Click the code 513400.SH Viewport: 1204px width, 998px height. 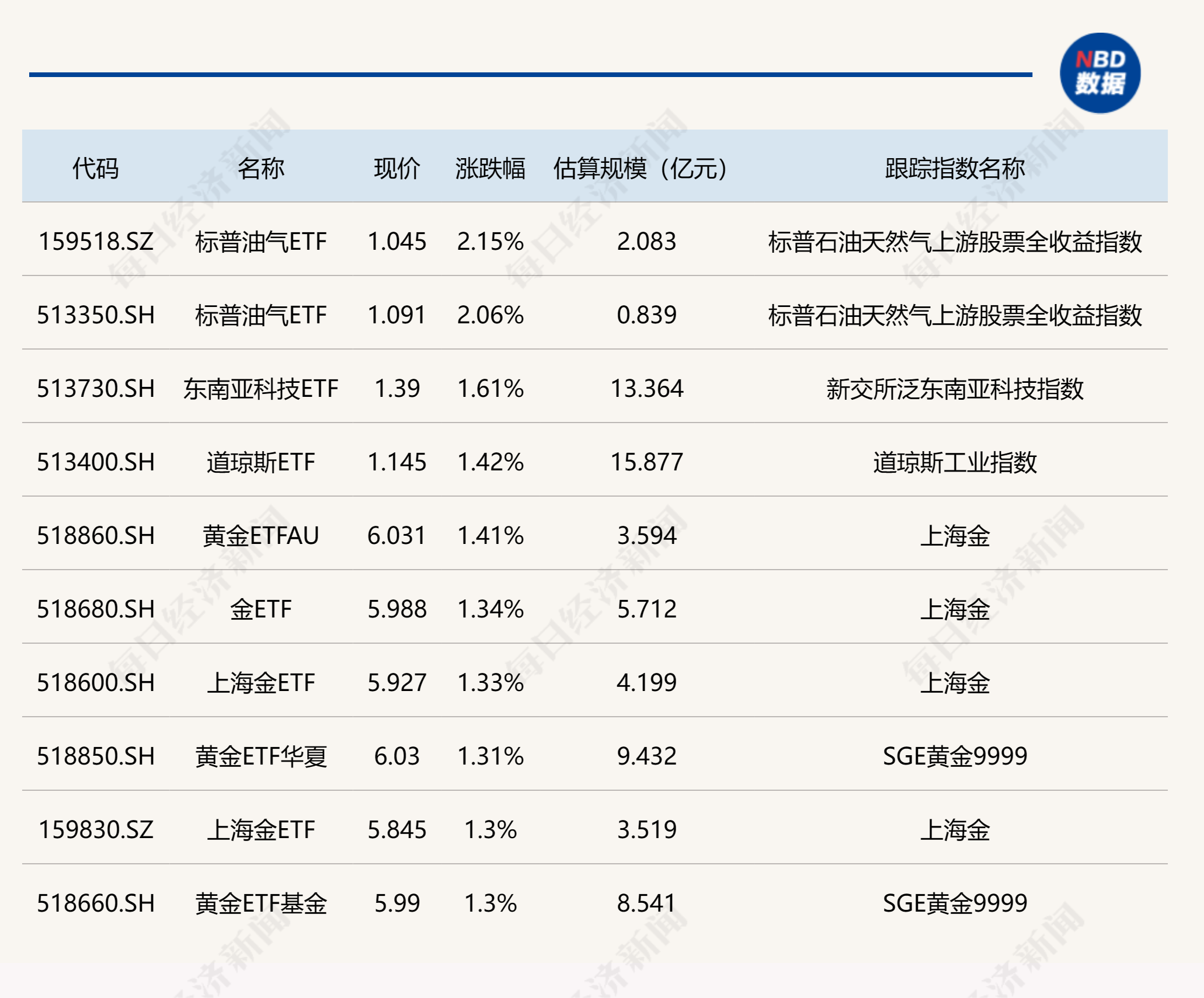pyautogui.click(x=96, y=462)
